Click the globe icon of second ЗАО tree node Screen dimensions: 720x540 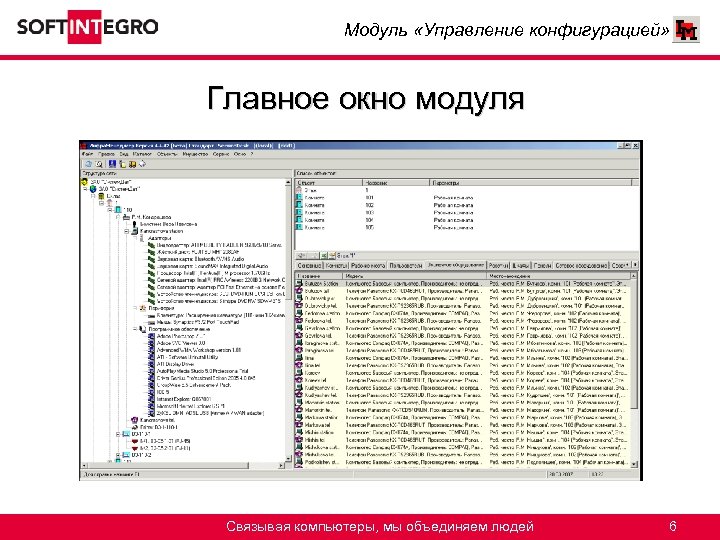(x=93, y=189)
